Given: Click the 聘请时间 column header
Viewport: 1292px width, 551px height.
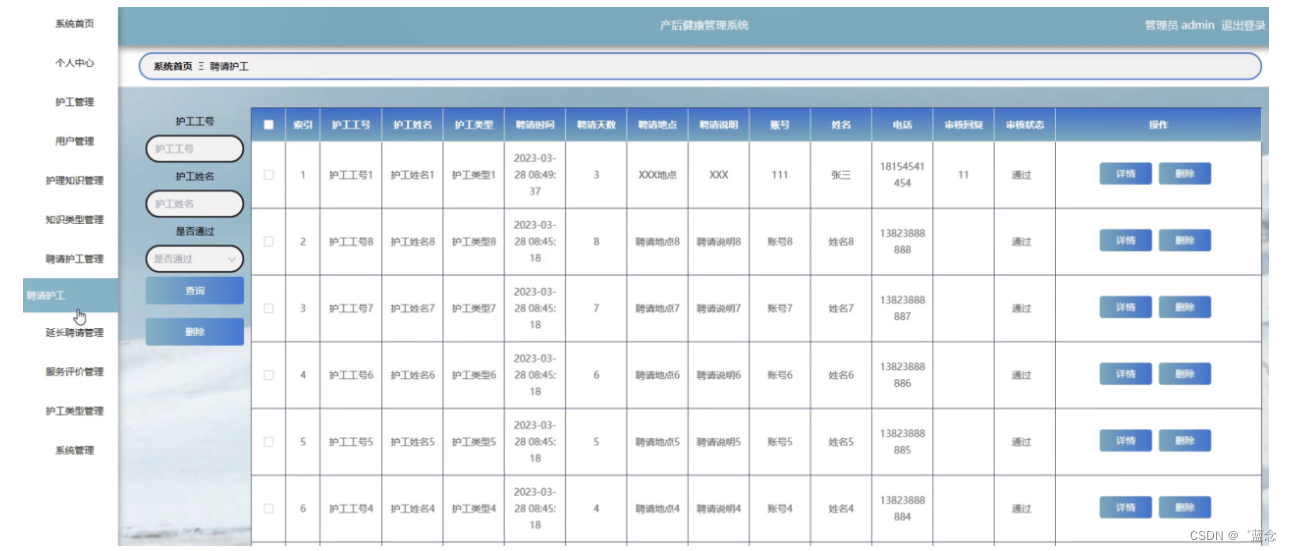Looking at the screenshot, I should (535, 125).
